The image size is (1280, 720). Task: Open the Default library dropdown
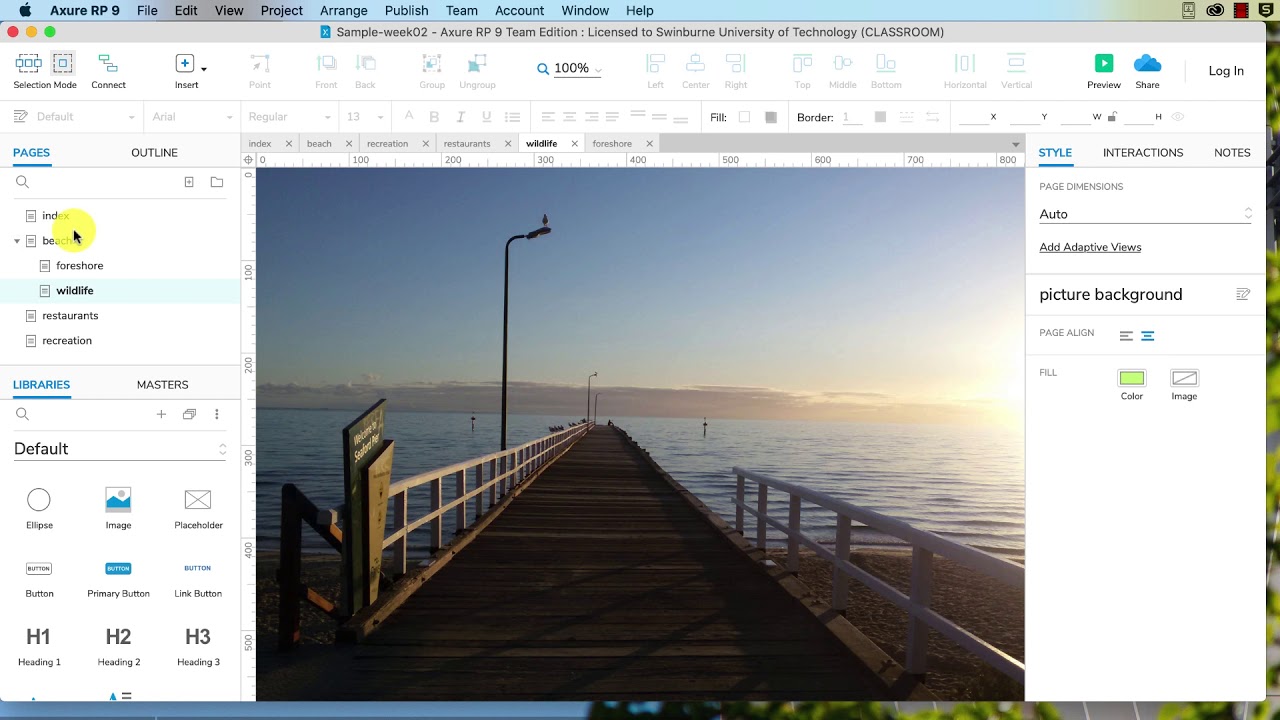pos(120,449)
